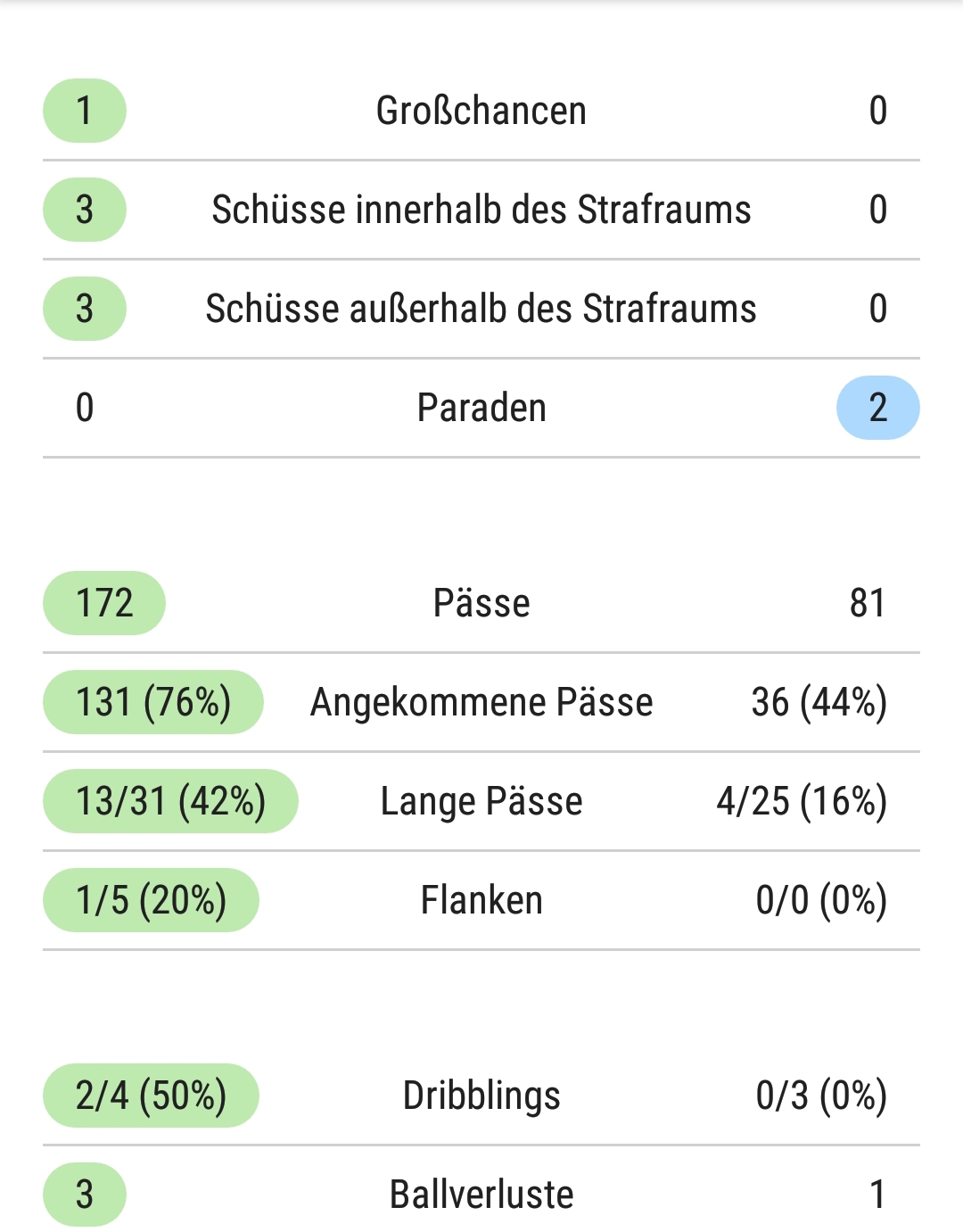Select the green 172 Pässe badge
This screenshot has width=963, height=1232.
104,603
